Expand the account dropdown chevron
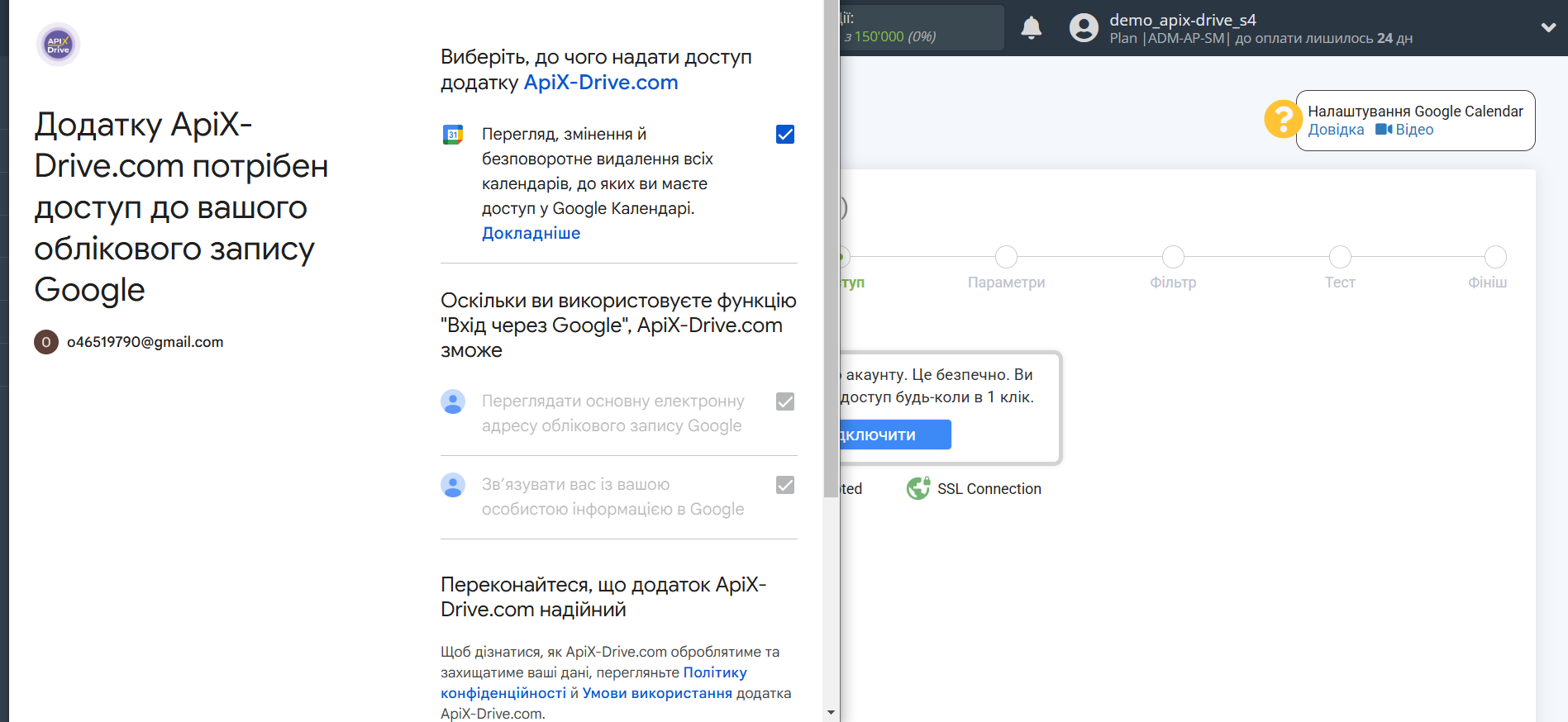The height and width of the screenshot is (722, 1568). point(1548,27)
